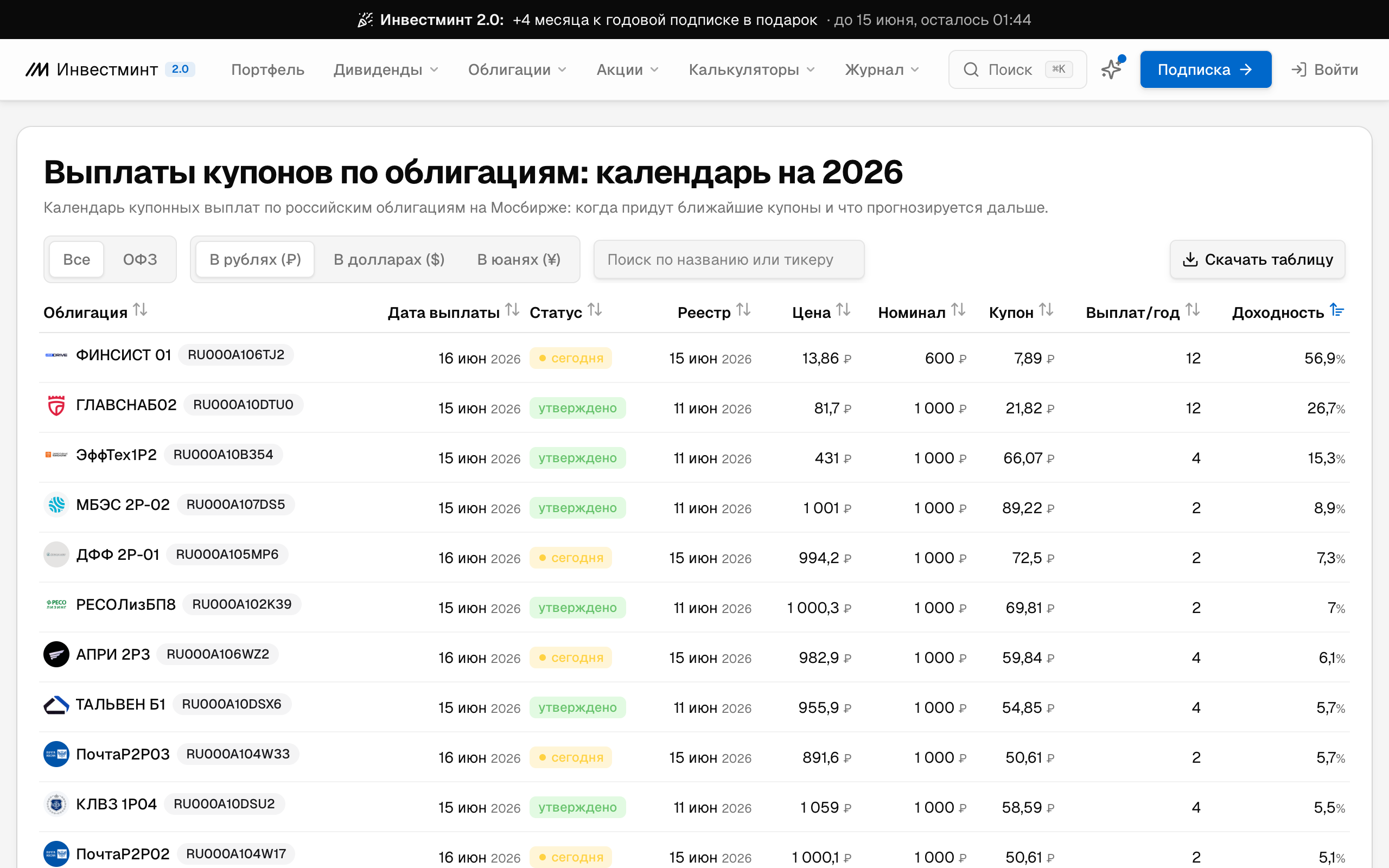Screen dimensions: 1389x868
Task: Click the утверждено status in ГЛАВСНАБ02 row
Action: (x=577, y=408)
